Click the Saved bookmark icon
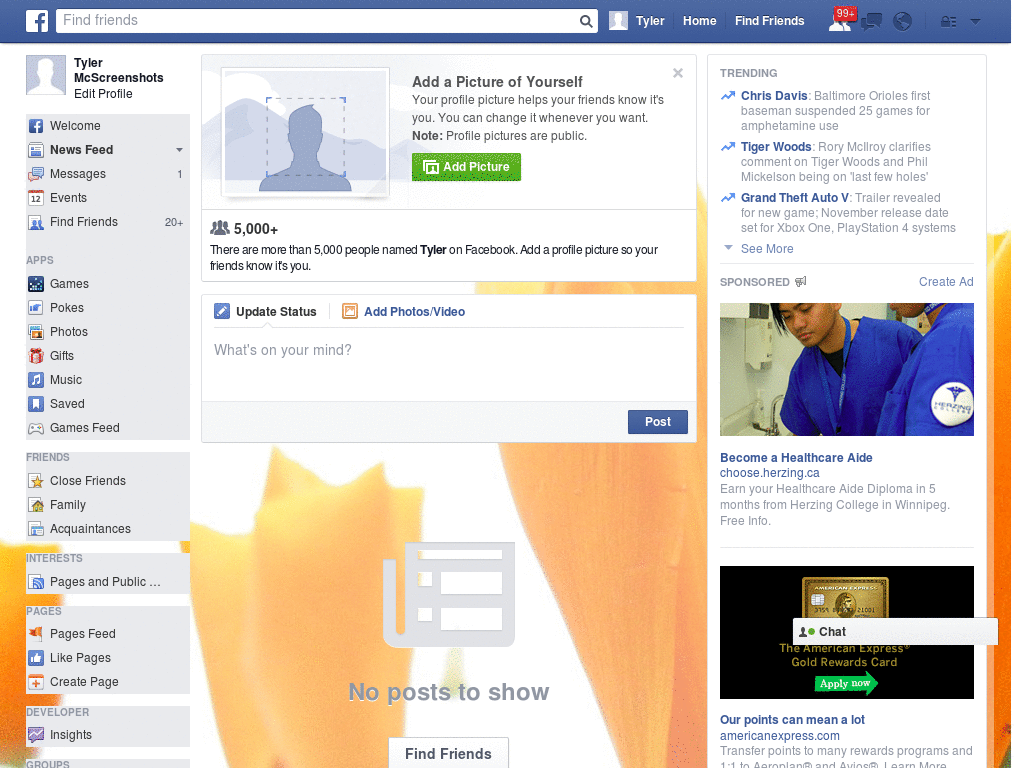1024x768 pixels. click(36, 404)
